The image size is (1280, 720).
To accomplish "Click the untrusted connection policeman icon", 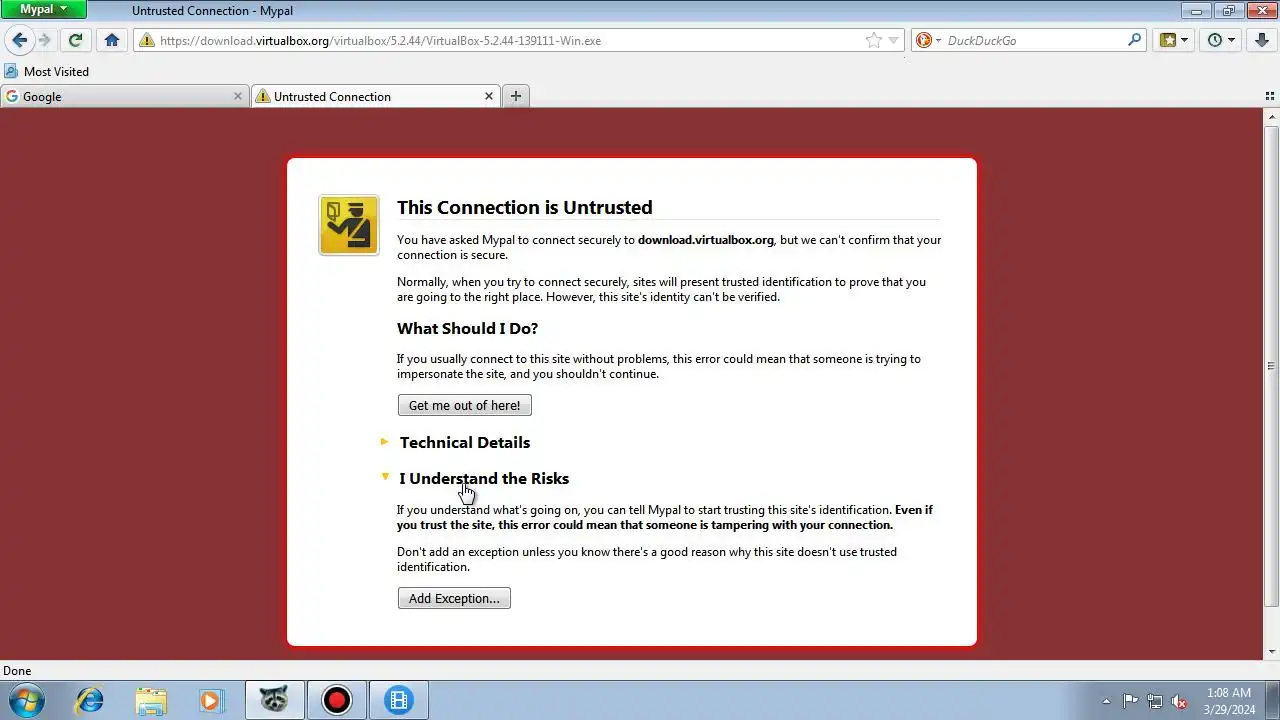I will click(349, 225).
